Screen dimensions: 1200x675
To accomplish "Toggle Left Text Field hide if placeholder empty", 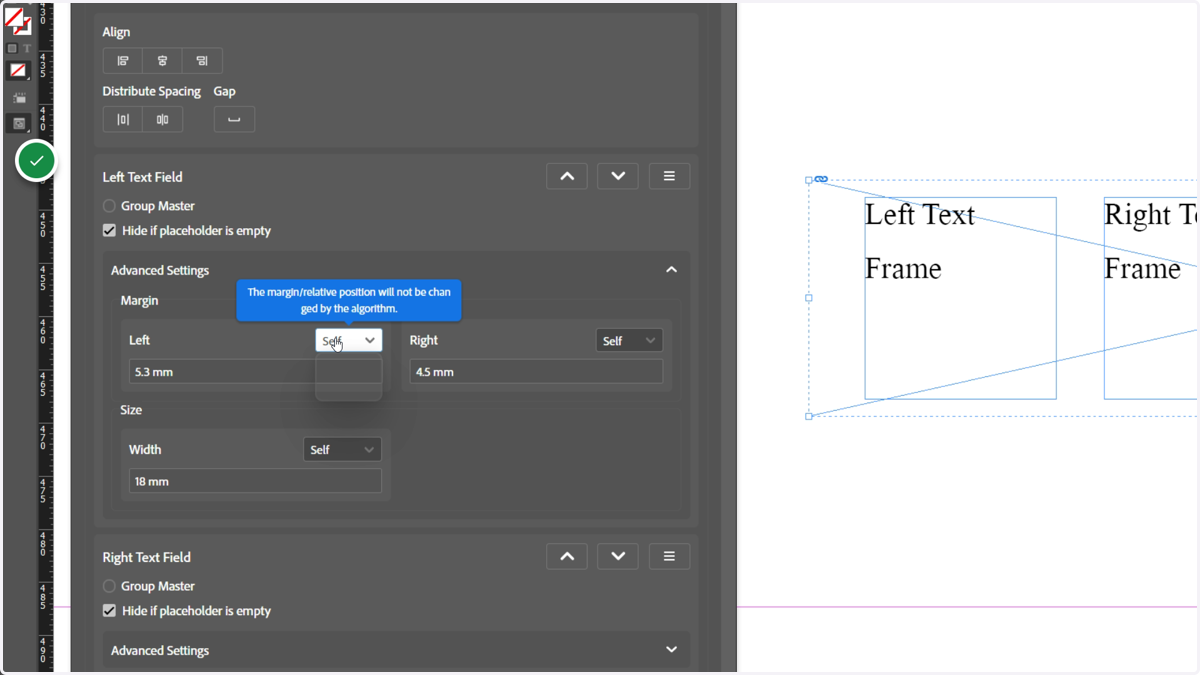I will (109, 230).
